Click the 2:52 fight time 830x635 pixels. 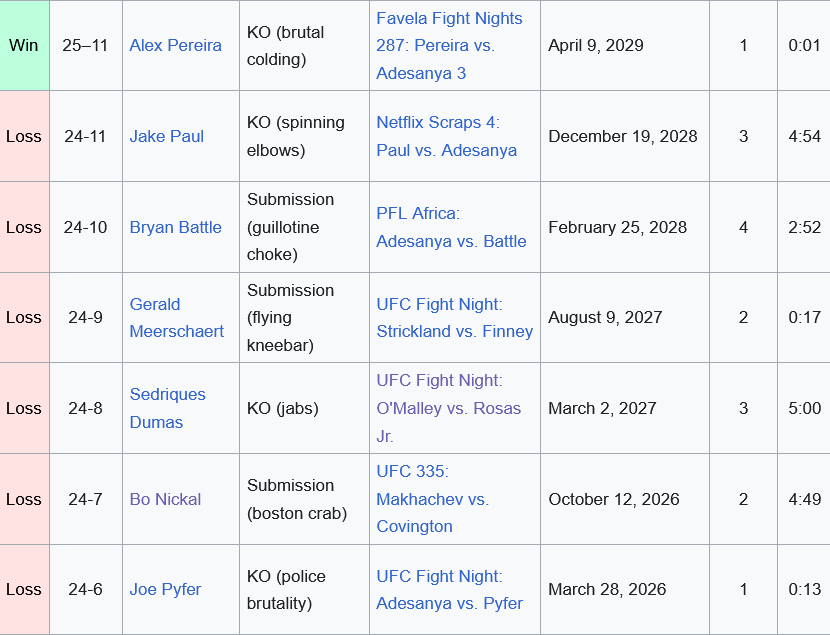point(804,228)
